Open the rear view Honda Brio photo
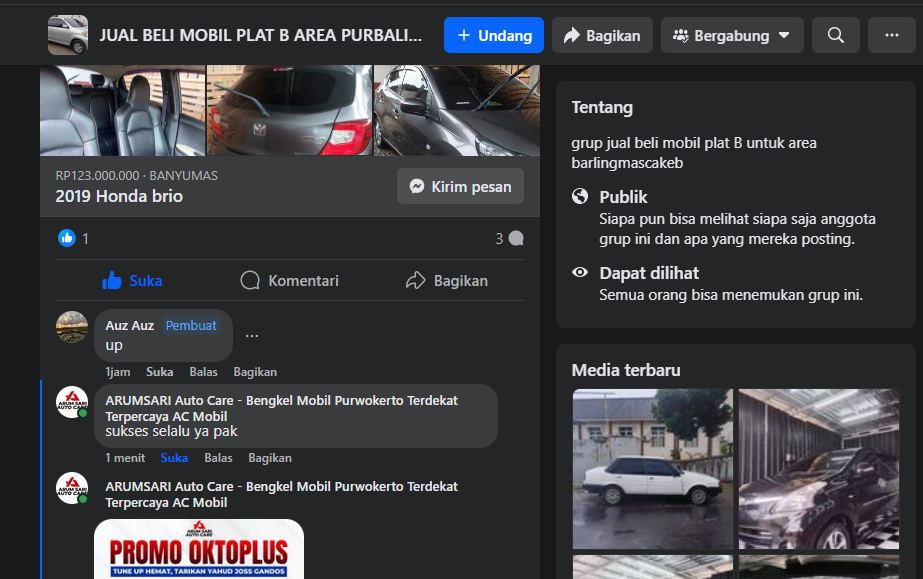The image size is (923, 579). tap(290, 110)
